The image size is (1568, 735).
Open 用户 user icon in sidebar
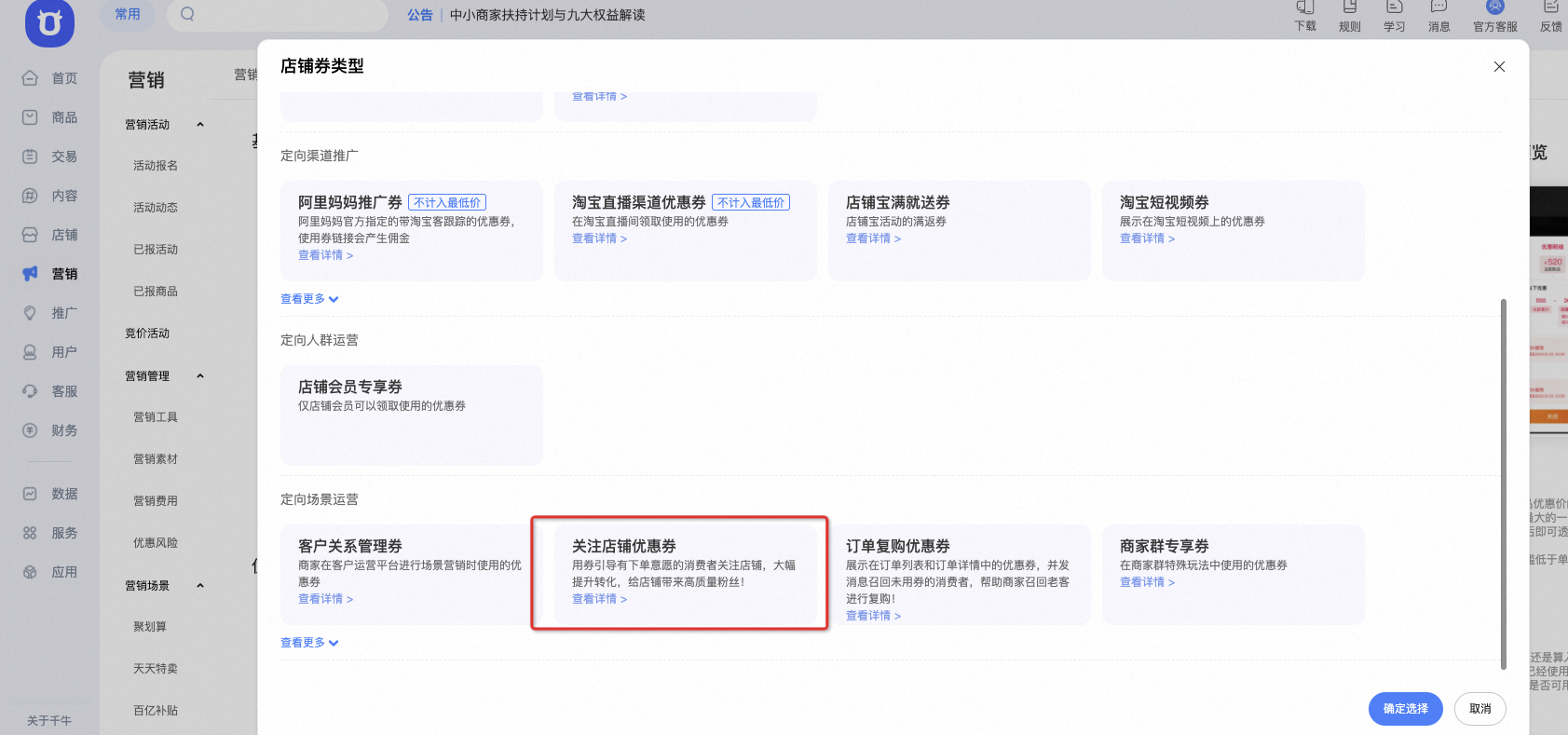tap(30, 352)
